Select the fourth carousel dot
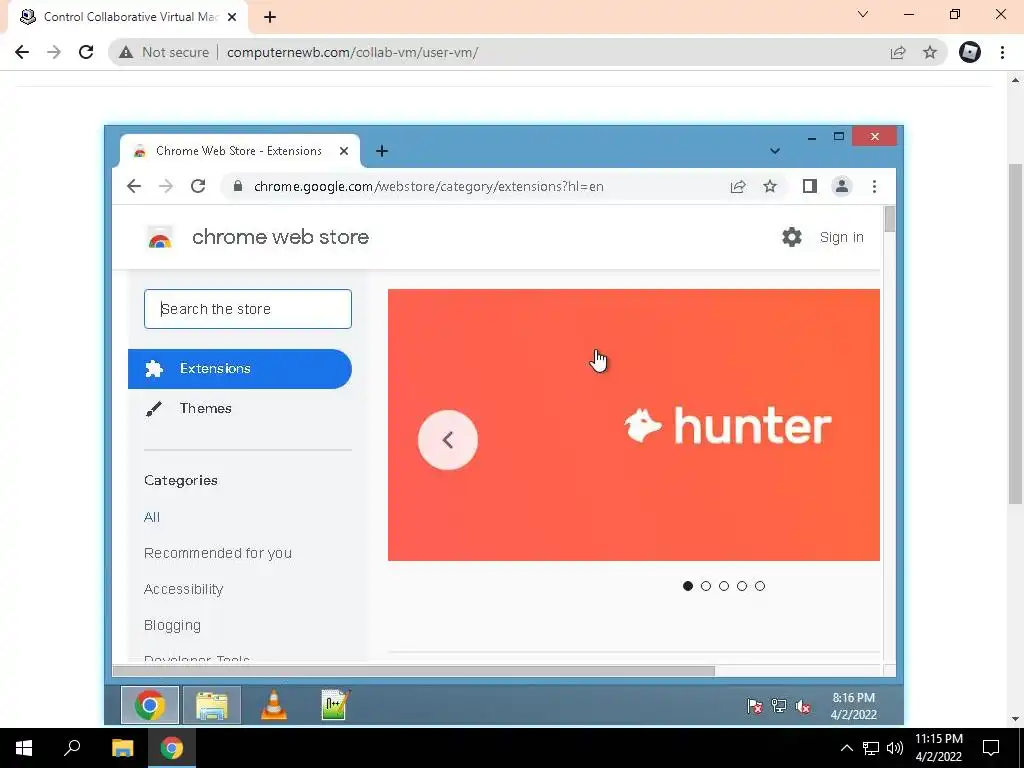 (742, 586)
